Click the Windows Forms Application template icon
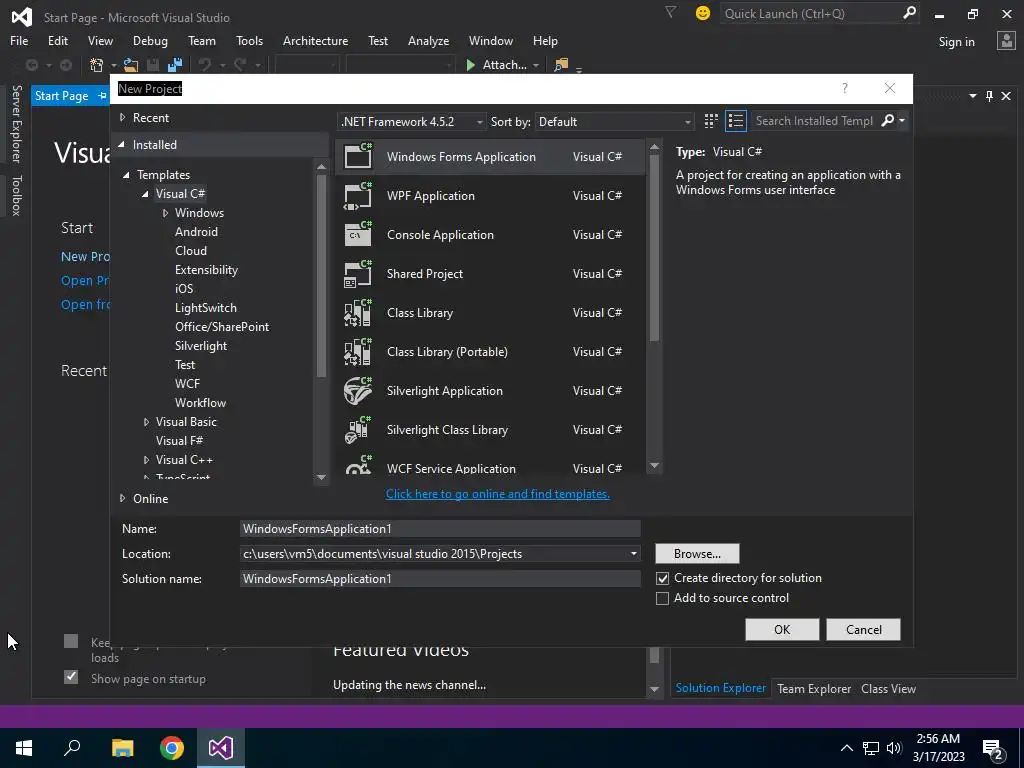Screen dimensions: 1024x768 (x=358, y=156)
